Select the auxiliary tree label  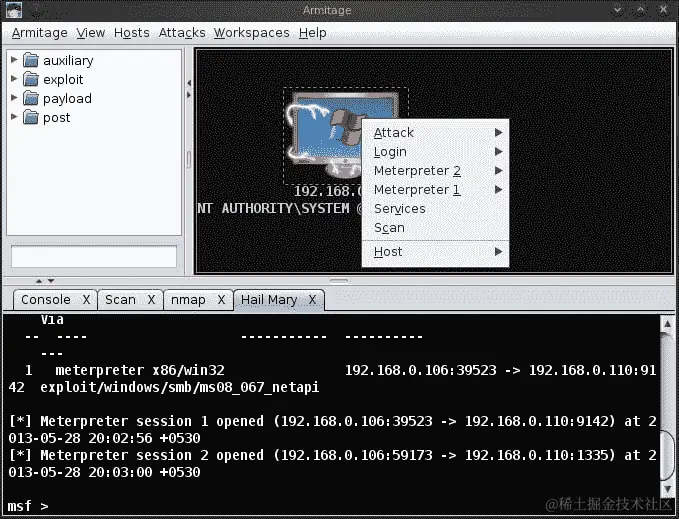(x=68, y=61)
